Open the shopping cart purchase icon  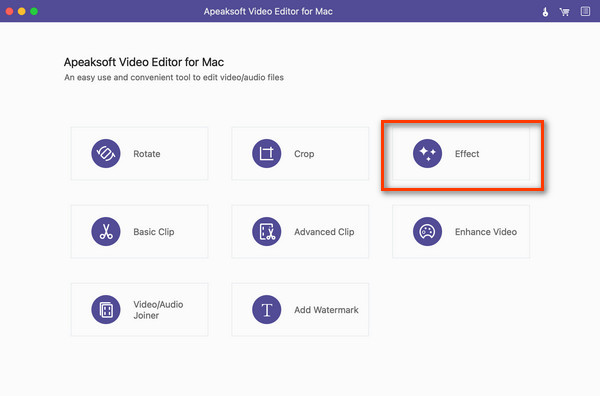click(x=564, y=12)
